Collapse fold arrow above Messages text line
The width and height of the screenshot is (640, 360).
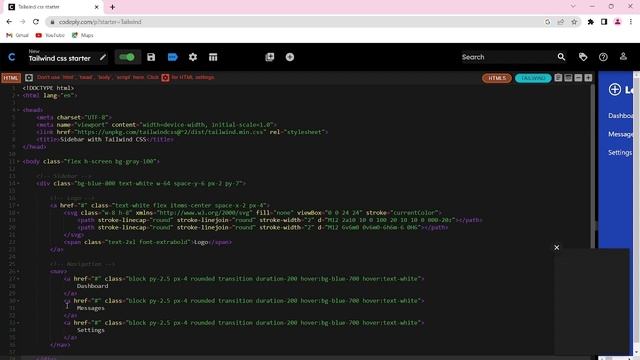tap(18, 301)
